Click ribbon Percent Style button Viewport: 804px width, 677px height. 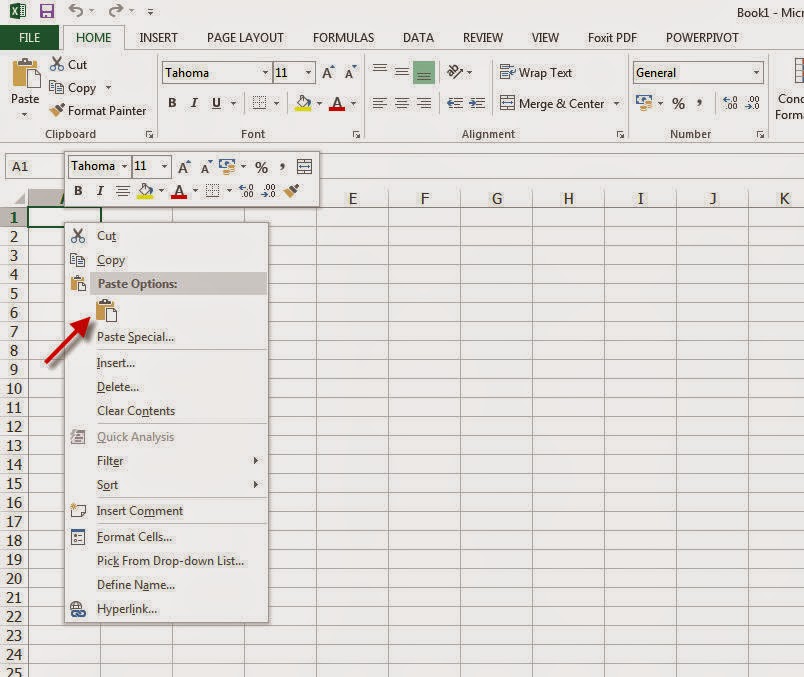pyautogui.click(x=678, y=104)
